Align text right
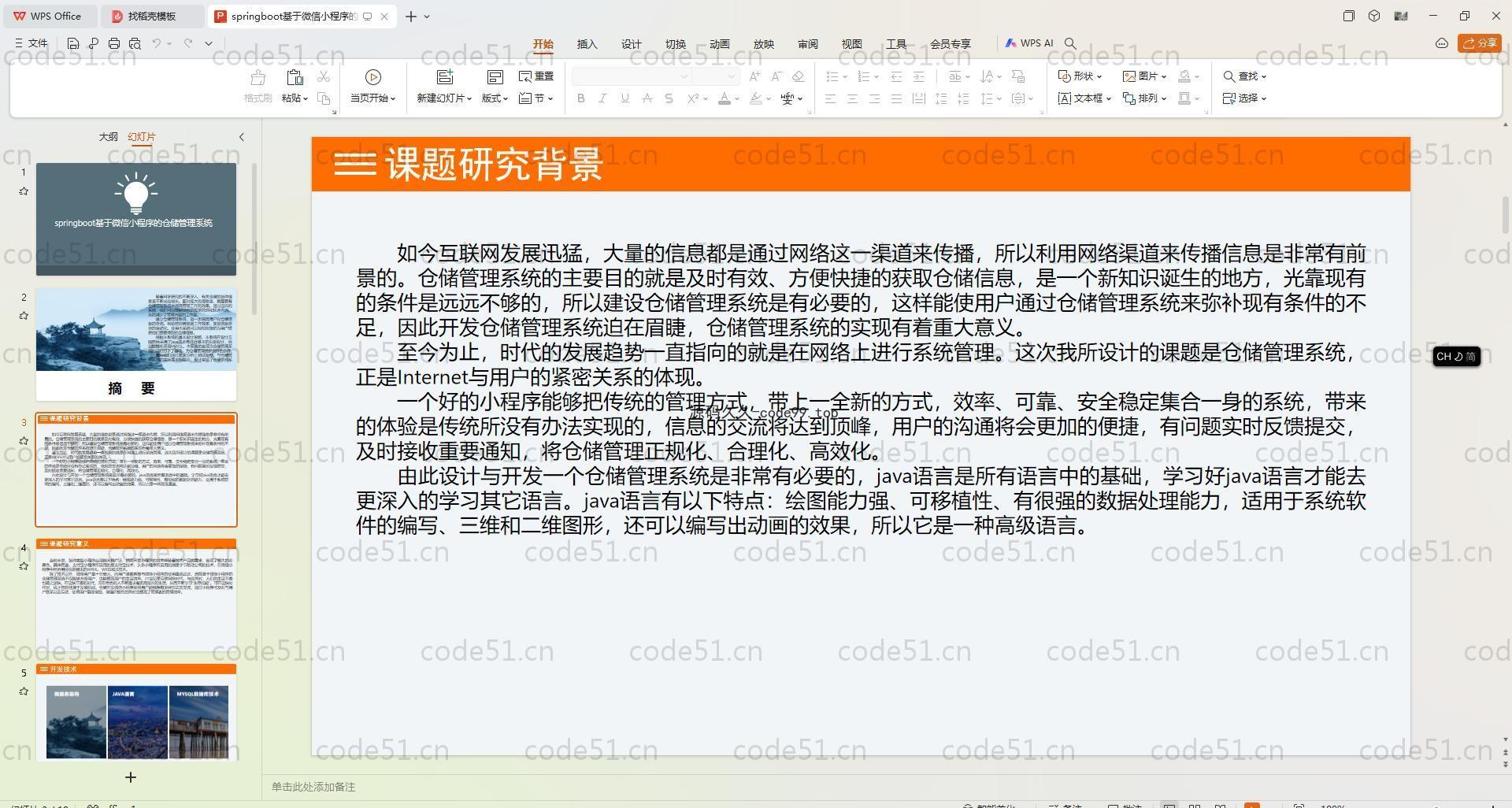This screenshot has height=808, width=1512. (x=874, y=98)
